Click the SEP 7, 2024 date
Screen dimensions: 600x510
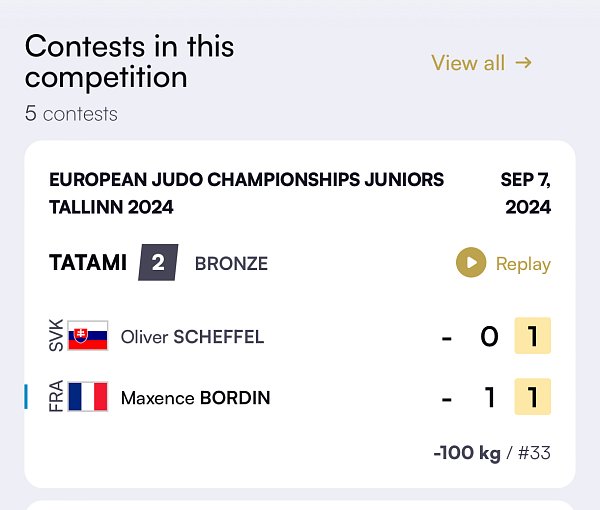click(x=526, y=193)
